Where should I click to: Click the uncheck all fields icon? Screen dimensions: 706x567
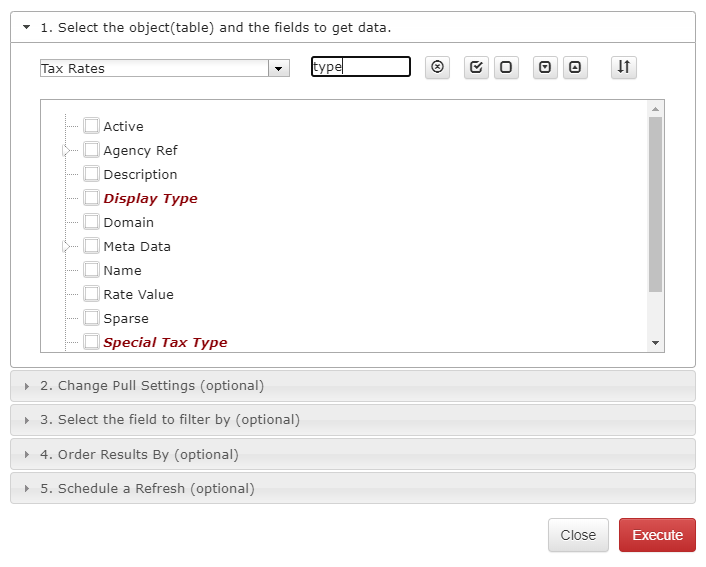(x=506, y=68)
